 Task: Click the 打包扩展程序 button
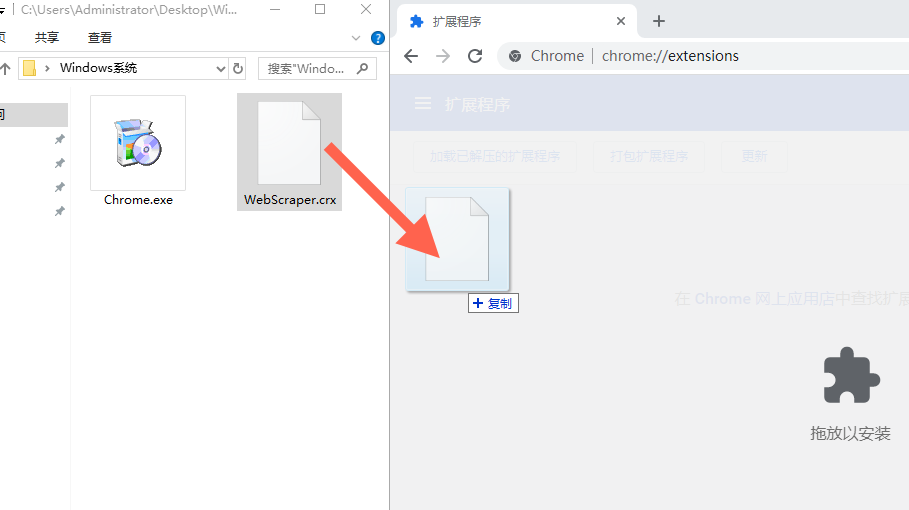(x=649, y=156)
